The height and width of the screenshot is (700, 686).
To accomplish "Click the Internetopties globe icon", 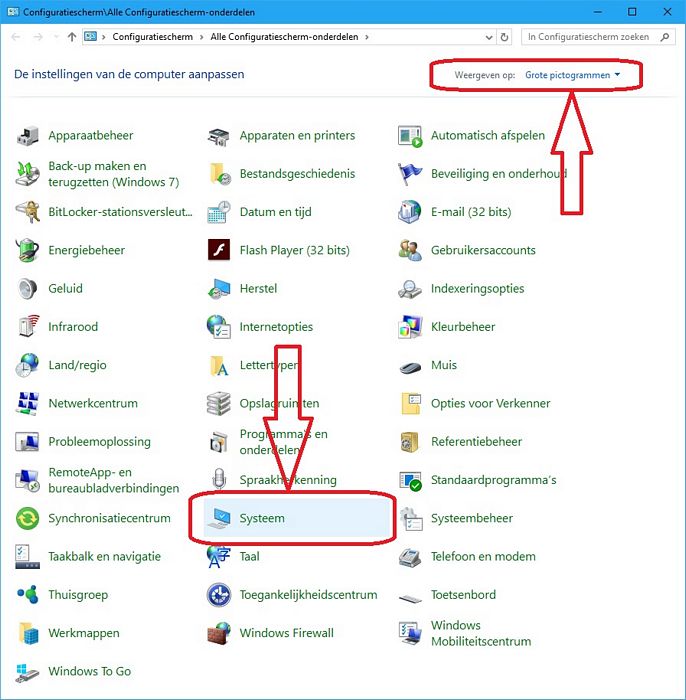I will [x=219, y=327].
